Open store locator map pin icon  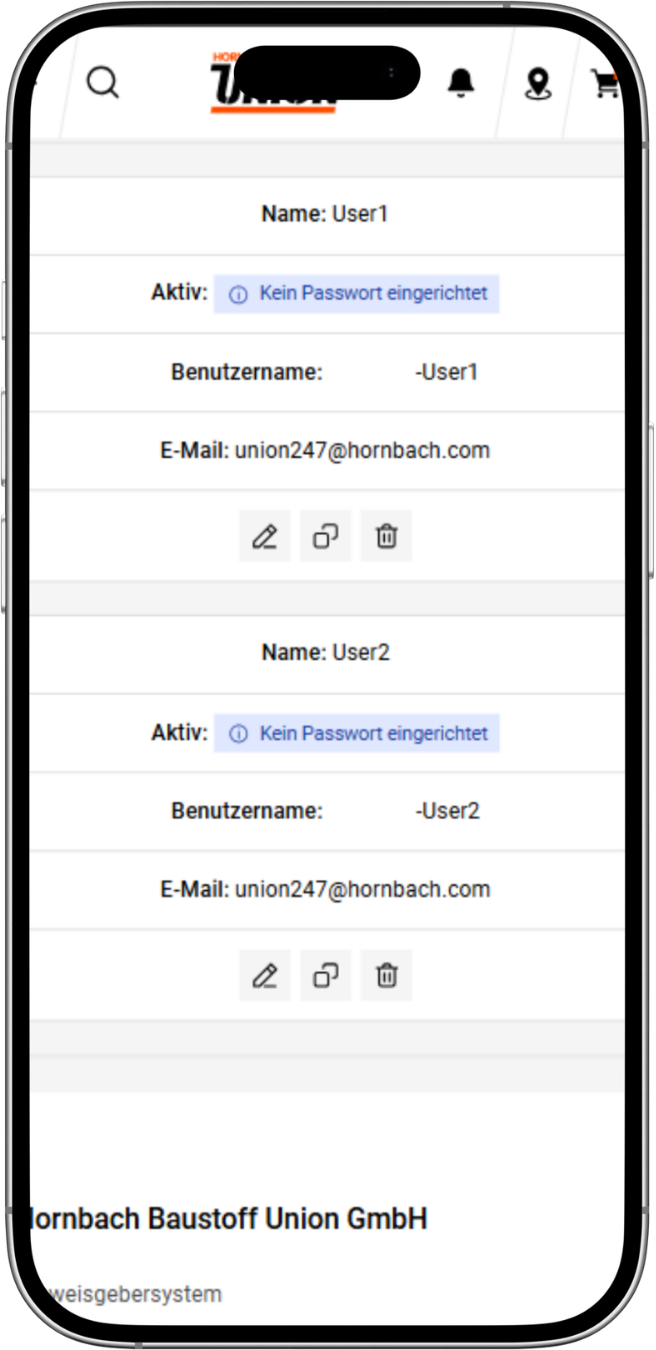pos(538,84)
